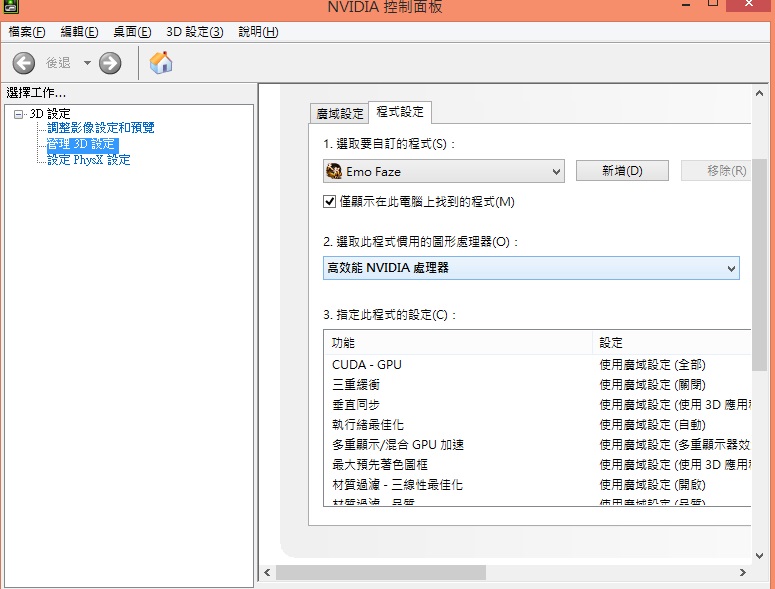This screenshot has height=589, width=775.
Task: Click the Emo Faze program icon
Action: click(x=334, y=171)
